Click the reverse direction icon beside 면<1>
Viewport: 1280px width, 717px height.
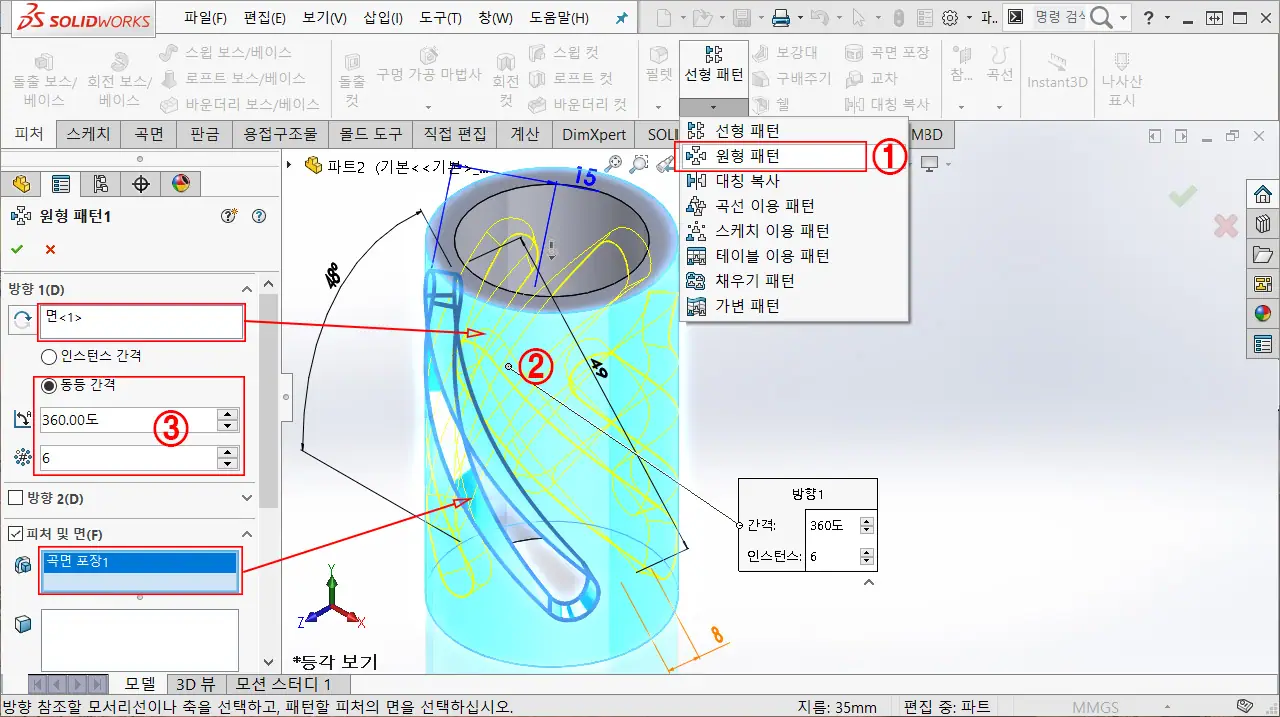20,321
